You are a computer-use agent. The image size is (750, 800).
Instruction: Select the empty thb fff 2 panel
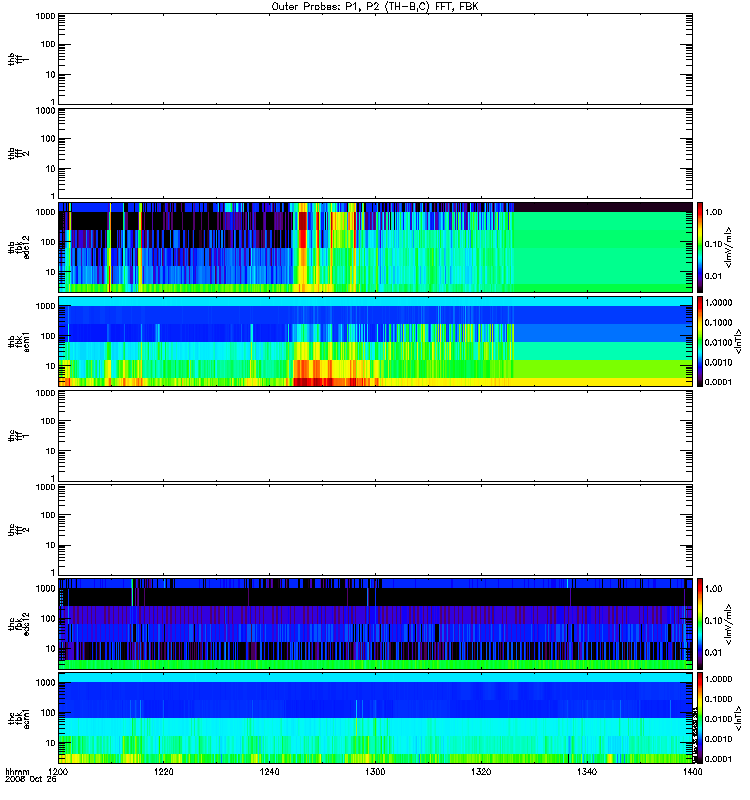[x=375, y=153]
